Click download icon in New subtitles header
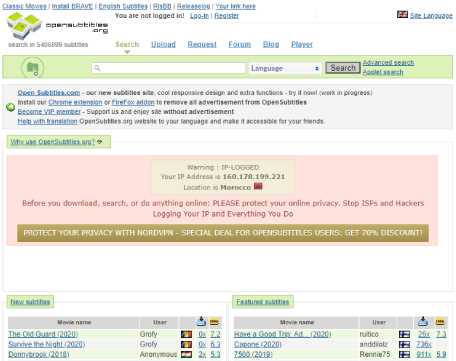The height and width of the screenshot is (361, 456). point(201,321)
